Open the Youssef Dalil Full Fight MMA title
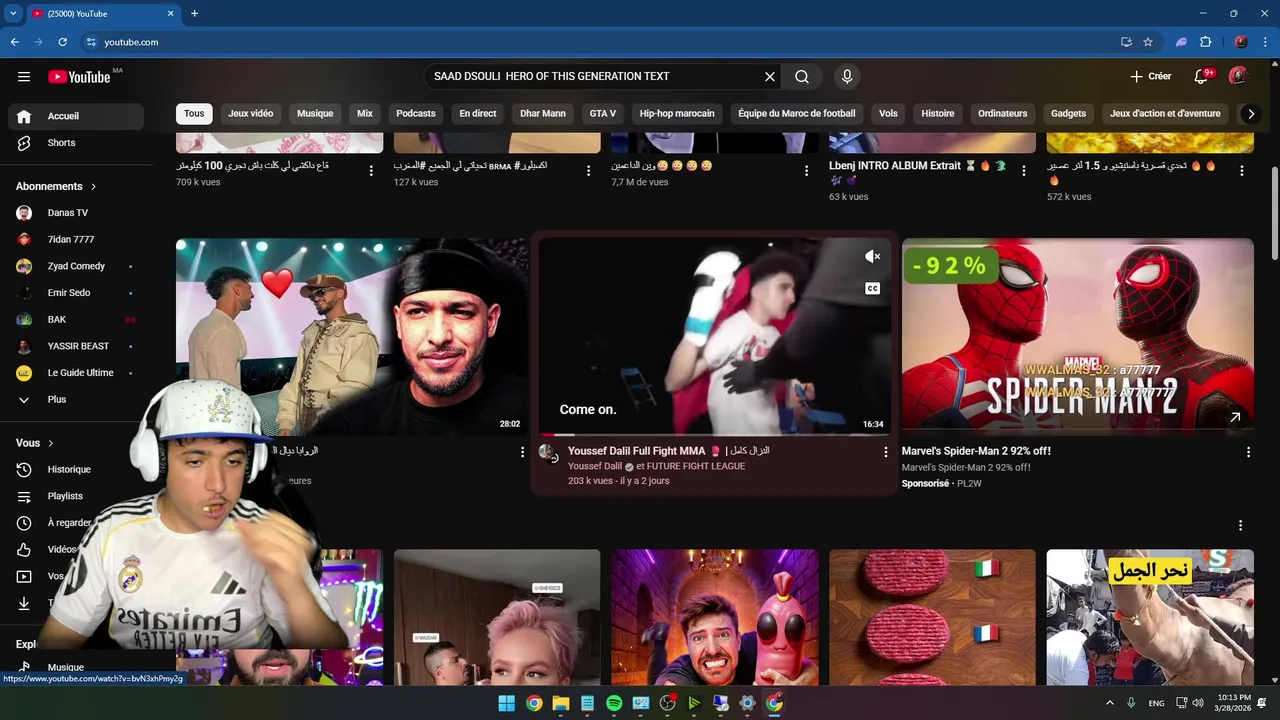The width and height of the screenshot is (1280, 720). coord(669,452)
